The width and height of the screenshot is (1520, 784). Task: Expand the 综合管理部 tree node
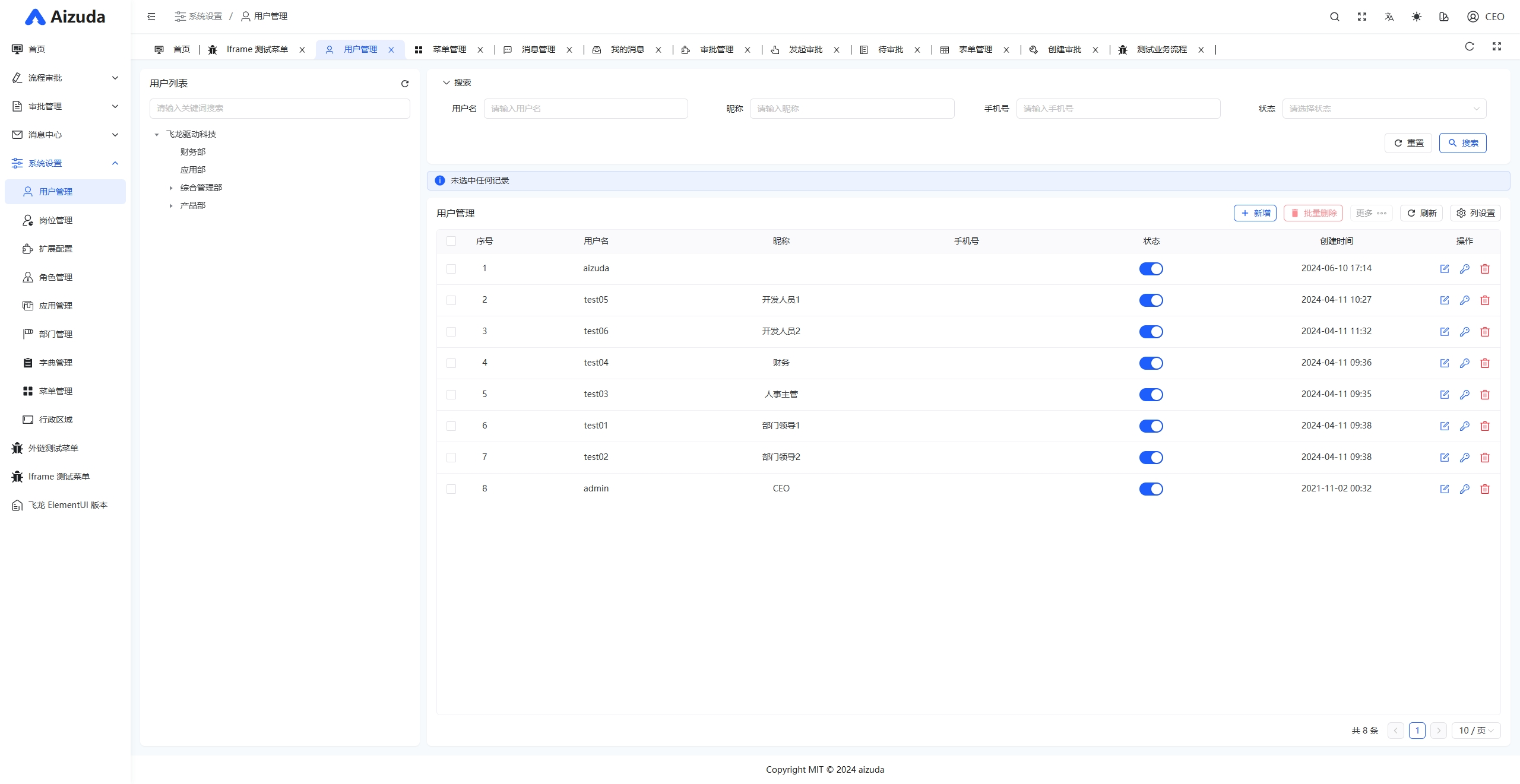(171, 188)
